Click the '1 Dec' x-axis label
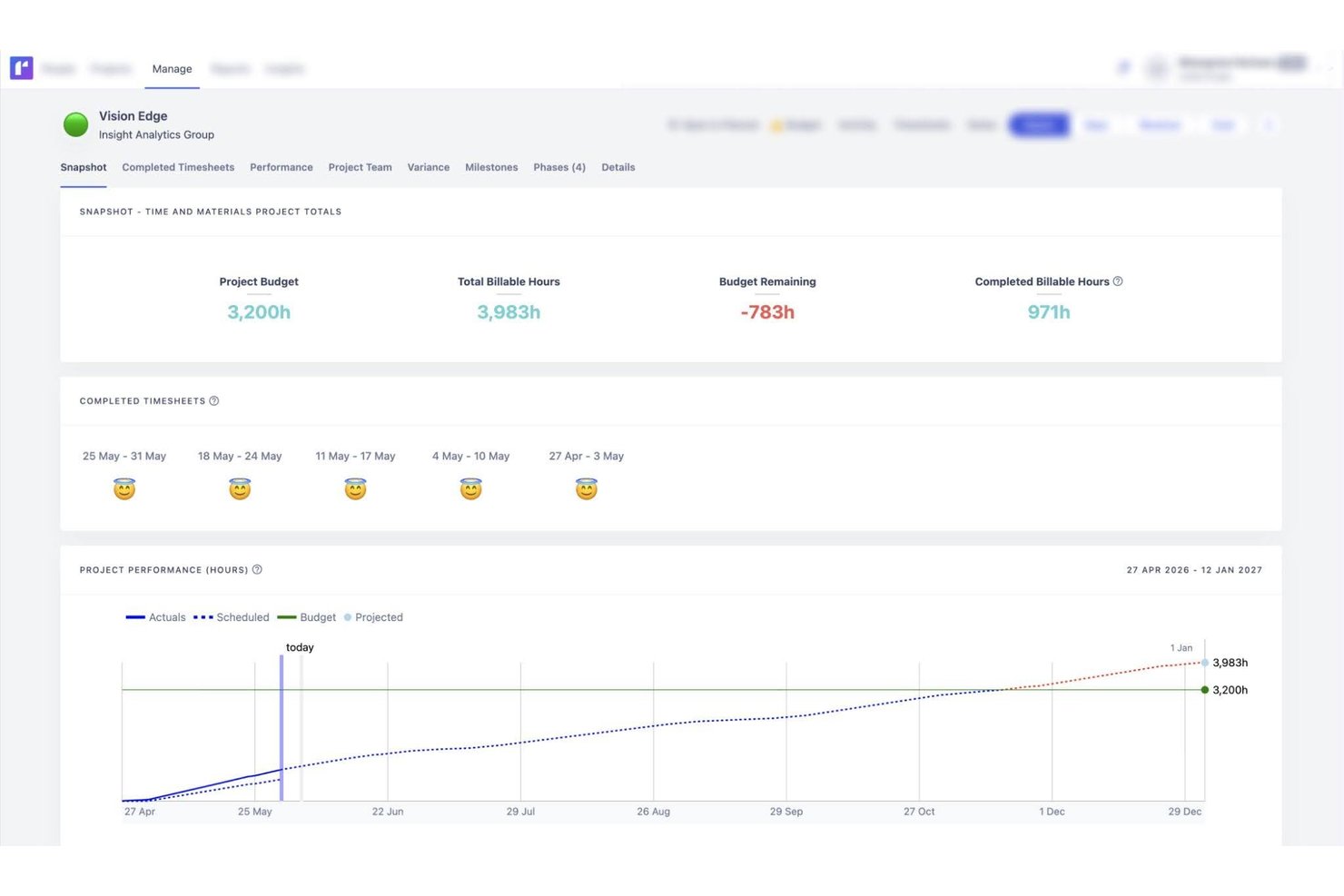The height and width of the screenshot is (896, 1344). coord(1052,812)
